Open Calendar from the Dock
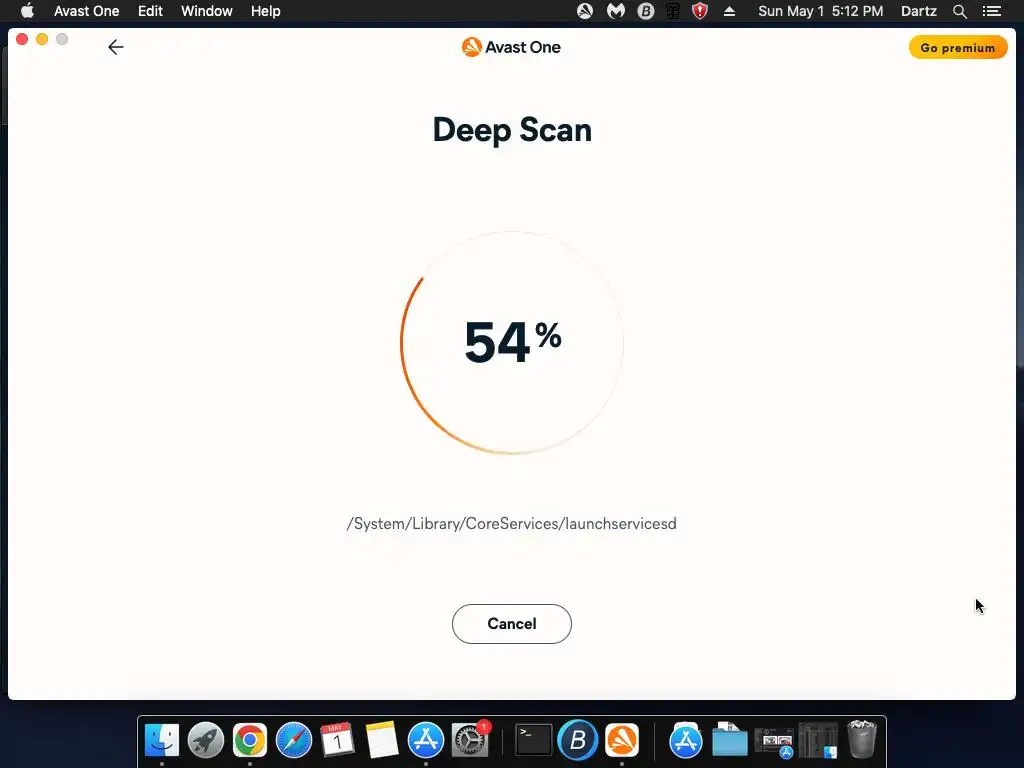The image size is (1024, 768). point(338,741)
